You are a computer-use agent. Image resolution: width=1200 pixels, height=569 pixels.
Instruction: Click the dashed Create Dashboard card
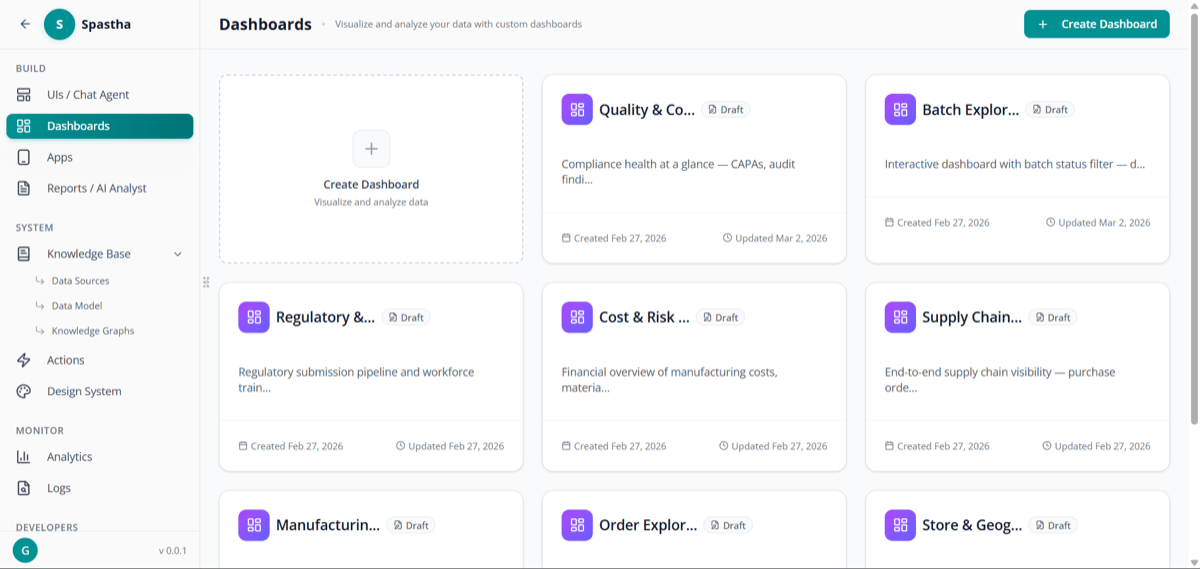coord(371,169)
